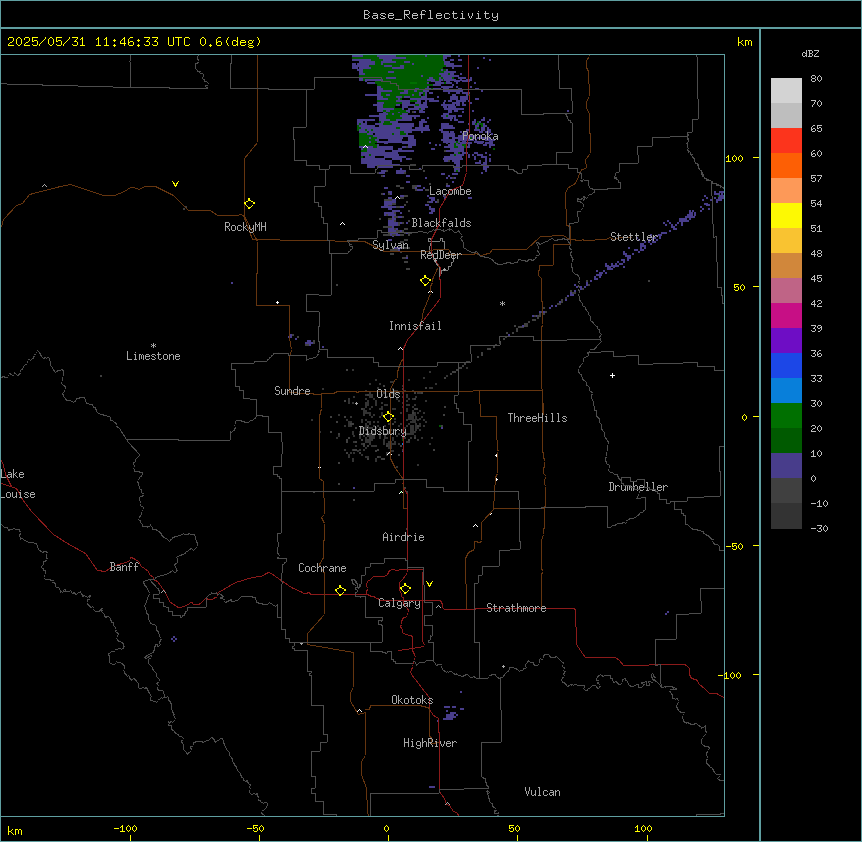Click the Didsbury town label

tap(383, 431)
